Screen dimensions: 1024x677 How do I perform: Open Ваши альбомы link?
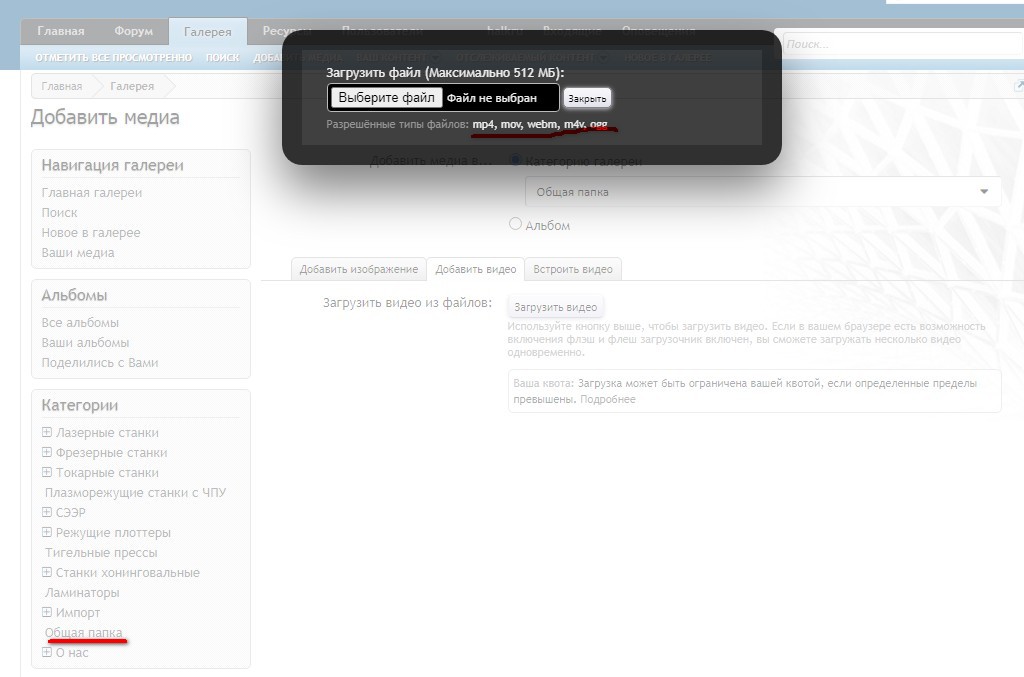85,343
